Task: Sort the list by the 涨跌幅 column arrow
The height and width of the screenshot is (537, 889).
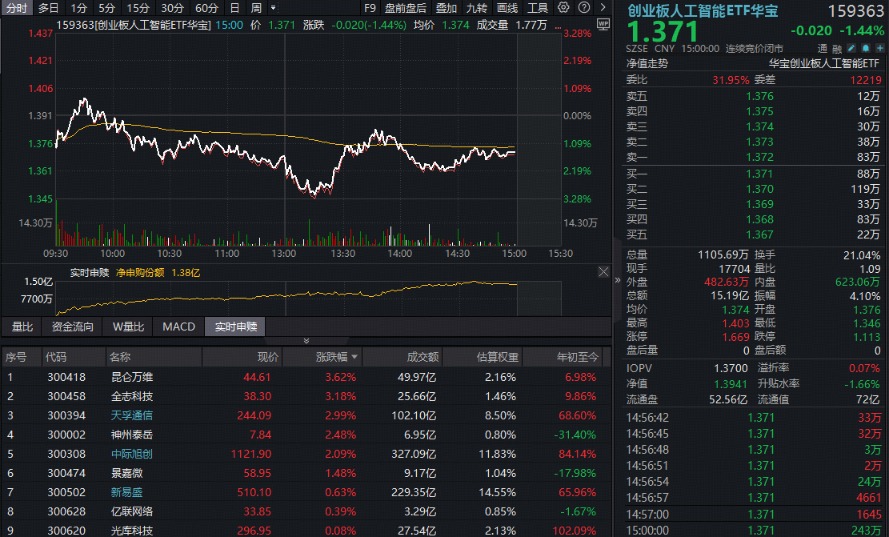Action: (355, 357)
